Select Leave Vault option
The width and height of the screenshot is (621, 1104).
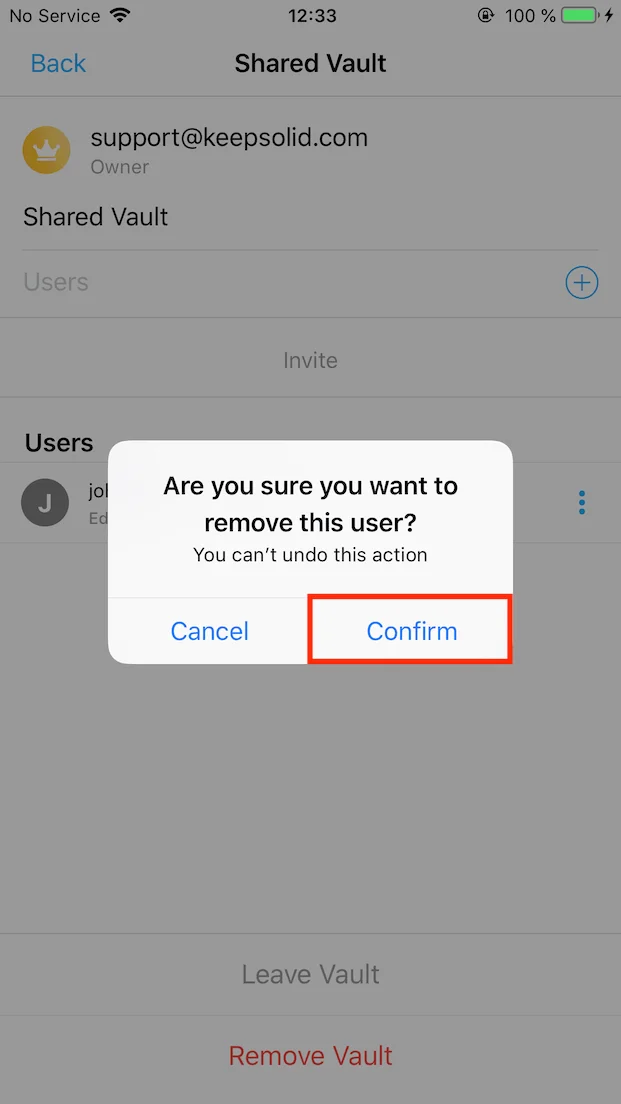point(310,974)
